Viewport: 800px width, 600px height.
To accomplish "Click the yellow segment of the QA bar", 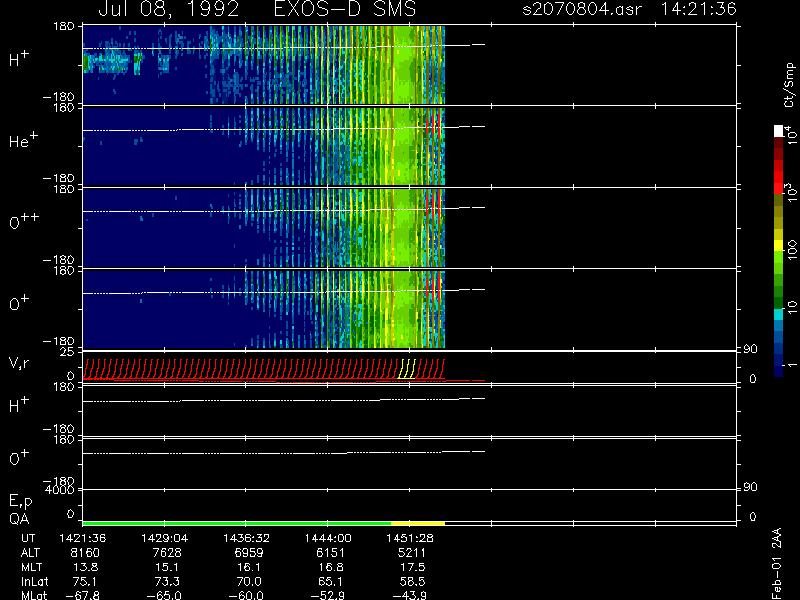I will (418, 523).
